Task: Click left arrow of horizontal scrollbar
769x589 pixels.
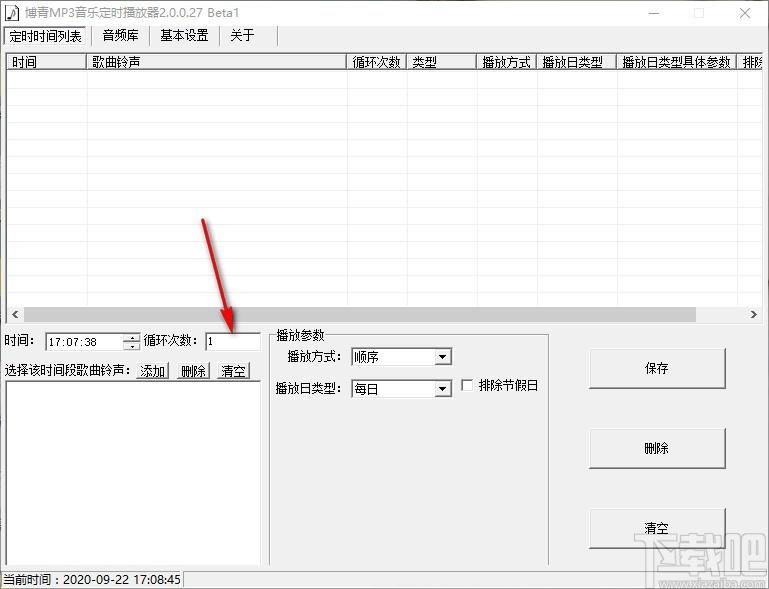Action: [15, 314]
